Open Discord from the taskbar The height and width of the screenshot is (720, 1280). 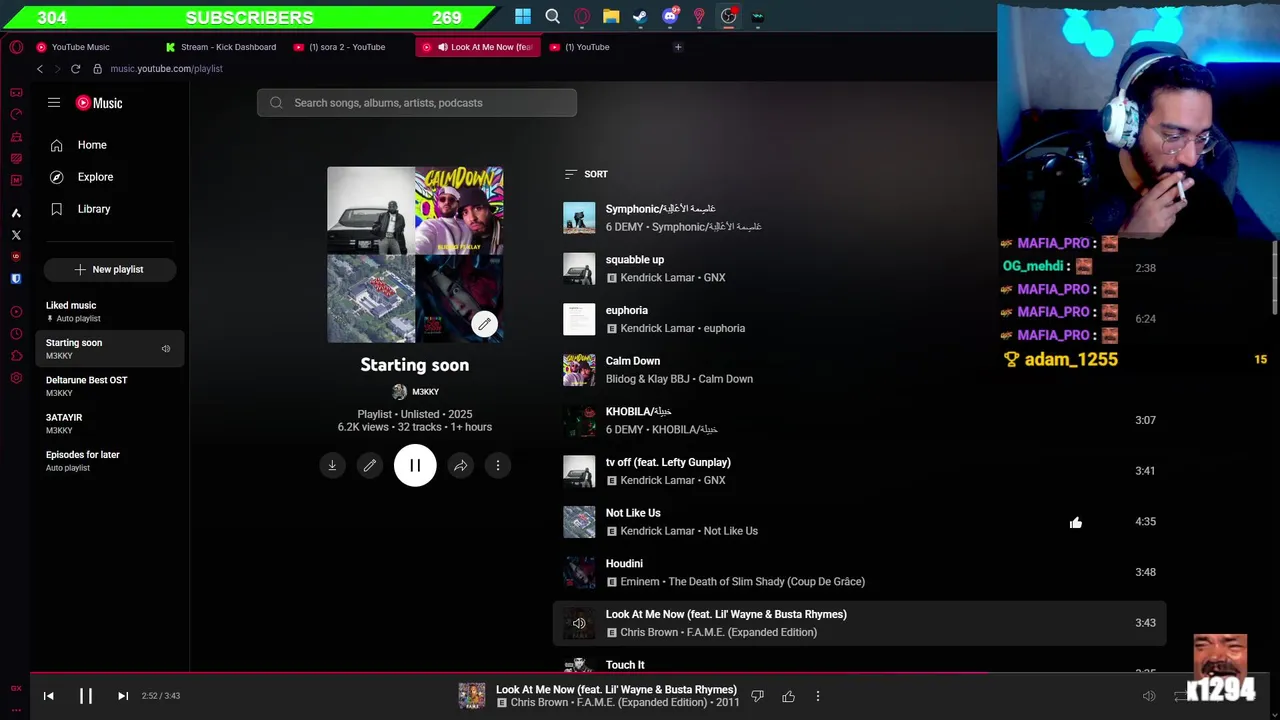point(670,16)
